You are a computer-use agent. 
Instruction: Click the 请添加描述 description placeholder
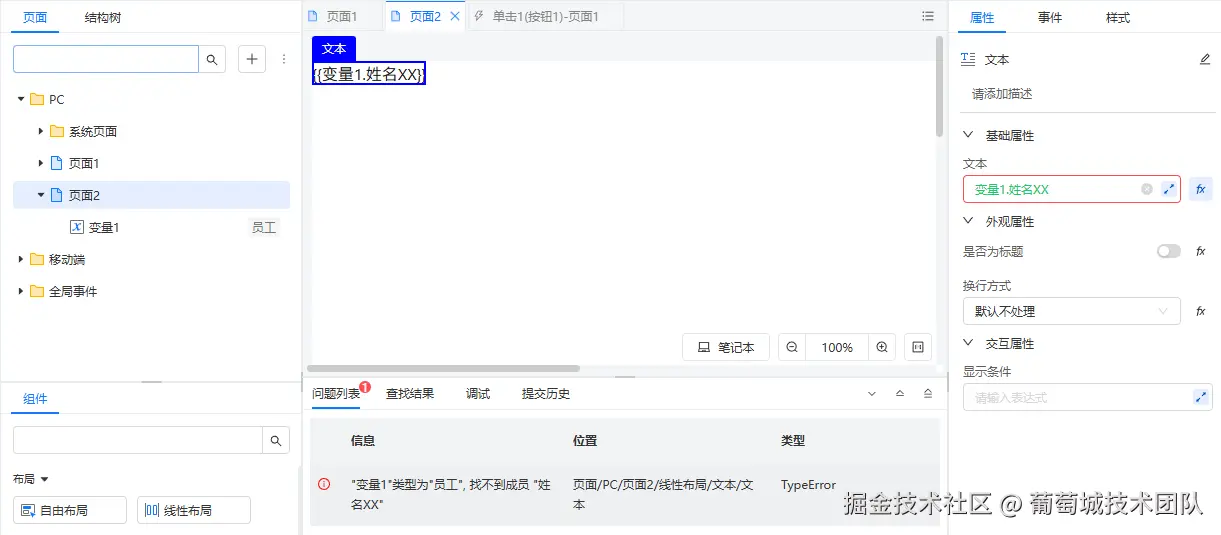tap(1002, 93)
